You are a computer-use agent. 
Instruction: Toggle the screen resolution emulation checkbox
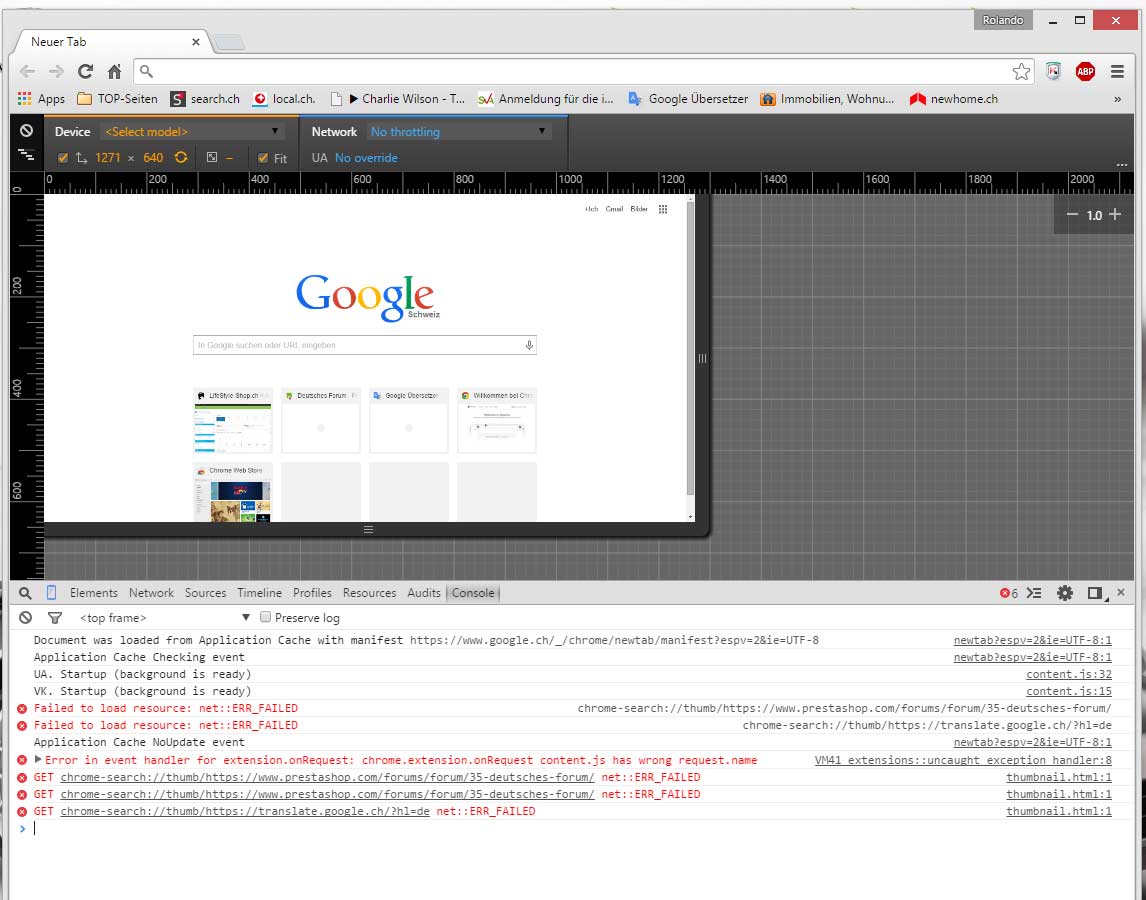pos(63,158)
